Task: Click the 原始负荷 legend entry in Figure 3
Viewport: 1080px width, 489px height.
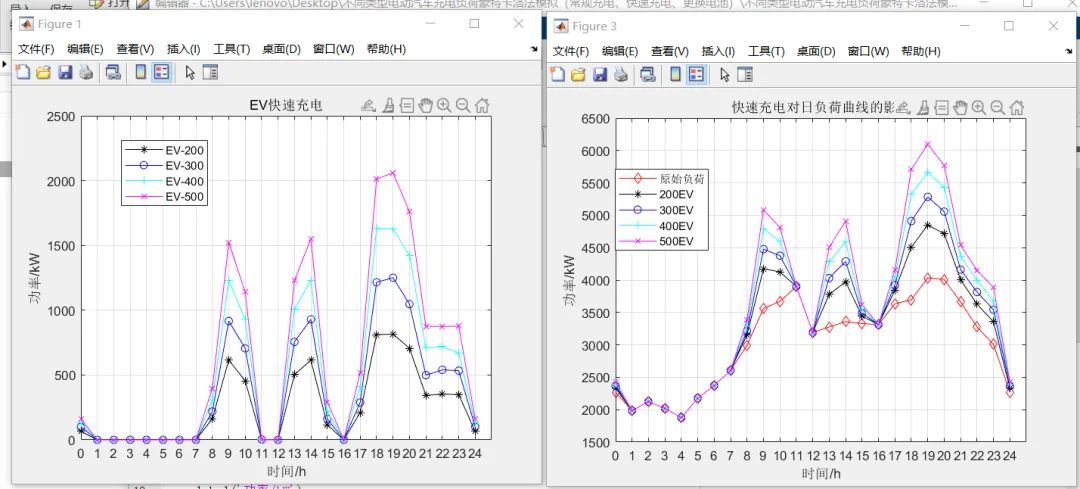Action: [x=661, y=179]
